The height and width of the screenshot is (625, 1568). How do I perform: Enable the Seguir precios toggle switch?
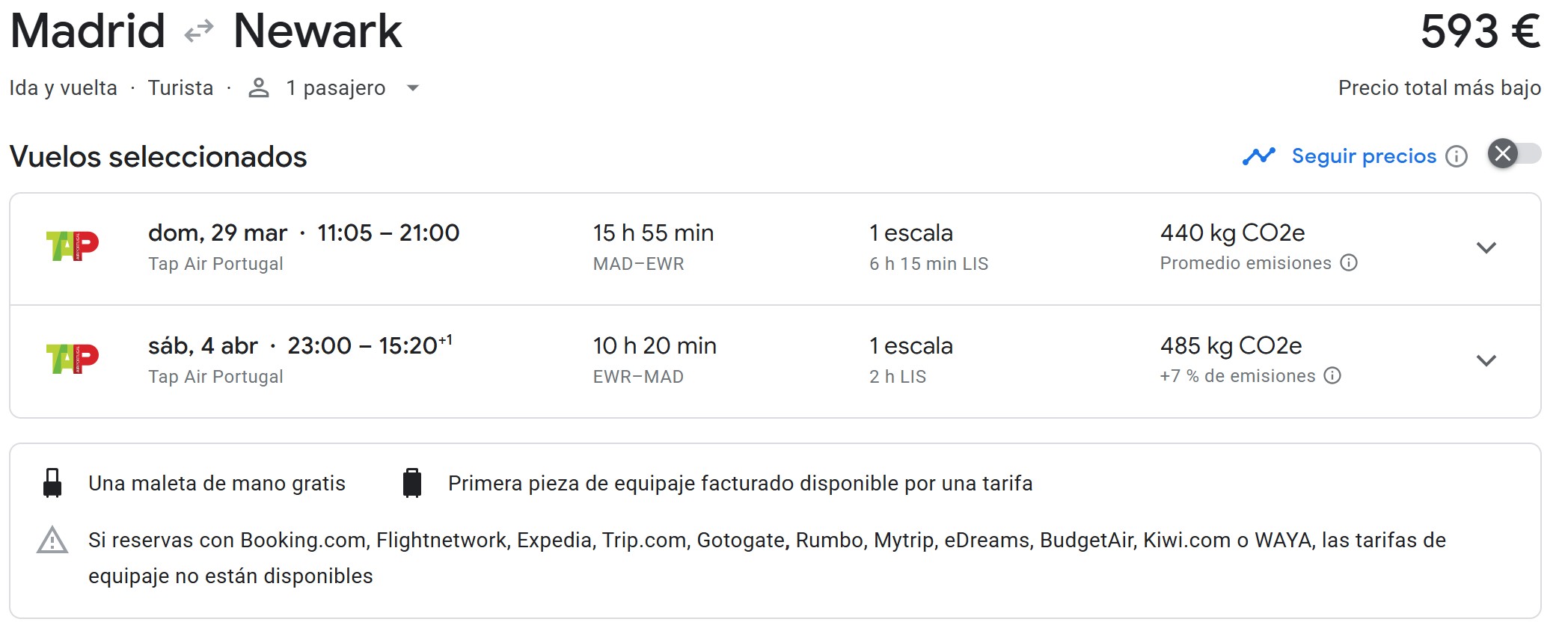1513,154
